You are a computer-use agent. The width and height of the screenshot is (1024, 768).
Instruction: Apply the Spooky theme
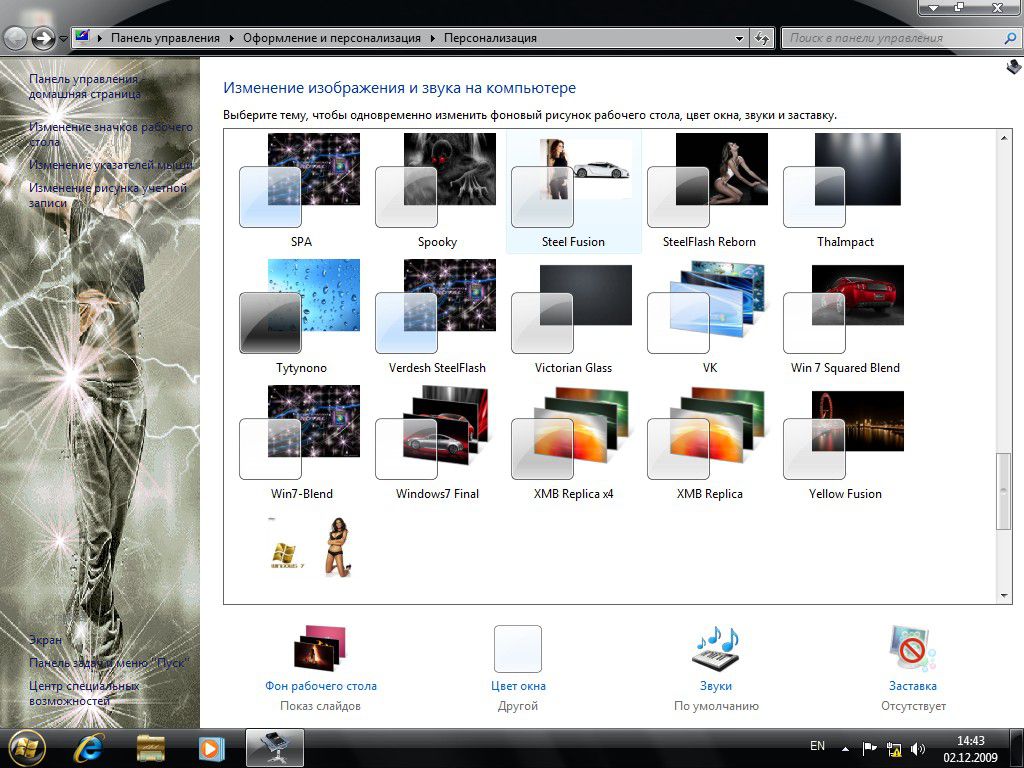(x=437, y=190)
